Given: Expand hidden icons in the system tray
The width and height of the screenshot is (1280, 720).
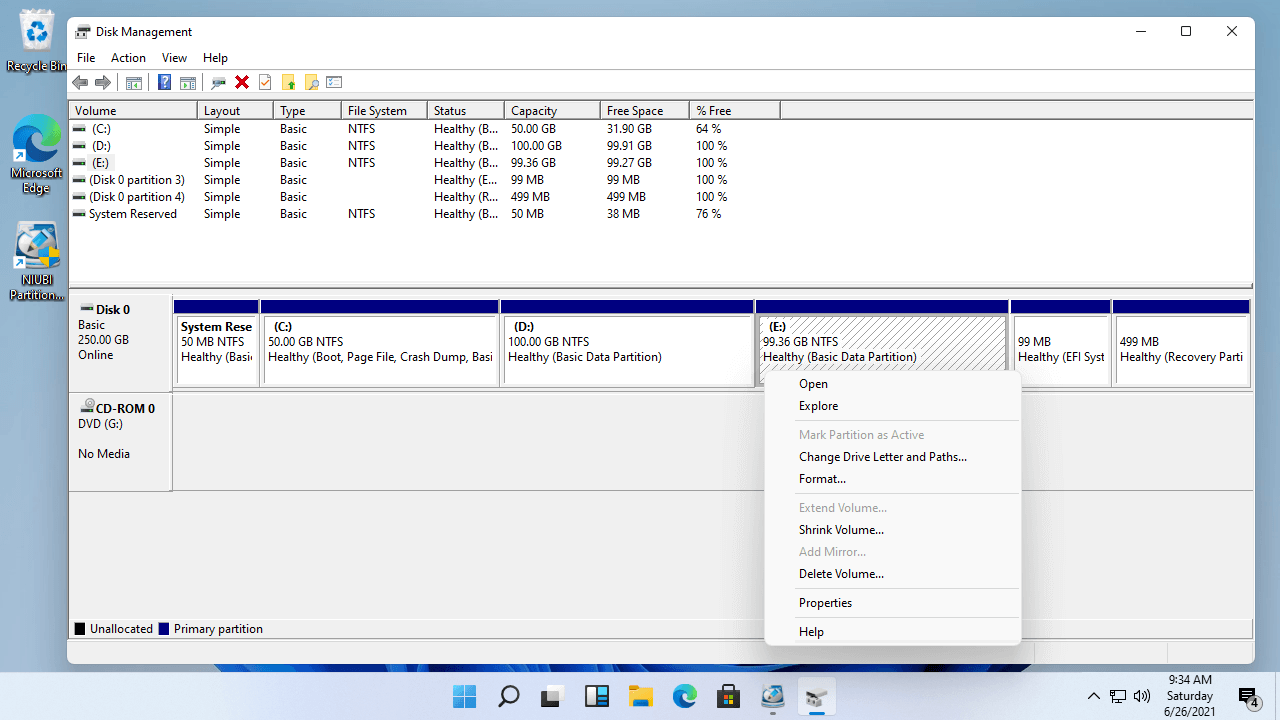Looking at the screenshot, I should tap(1093, 696).
